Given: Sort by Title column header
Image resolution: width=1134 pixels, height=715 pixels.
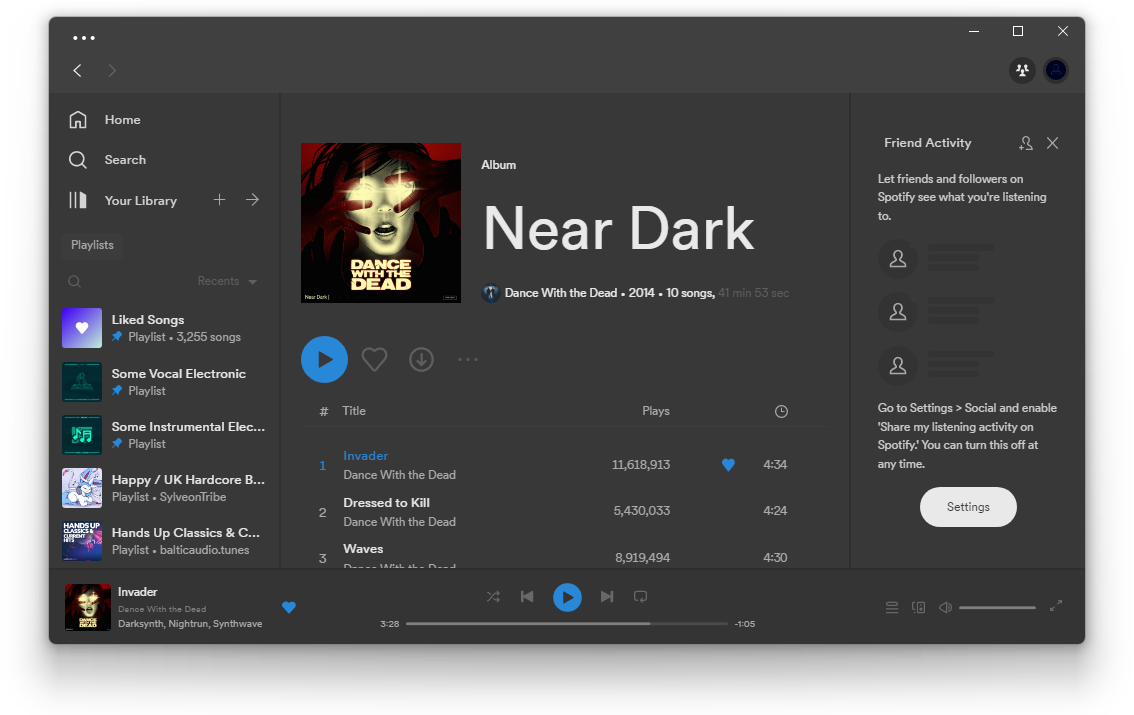Looking at the screenshot, I should [x=354, y=411].
